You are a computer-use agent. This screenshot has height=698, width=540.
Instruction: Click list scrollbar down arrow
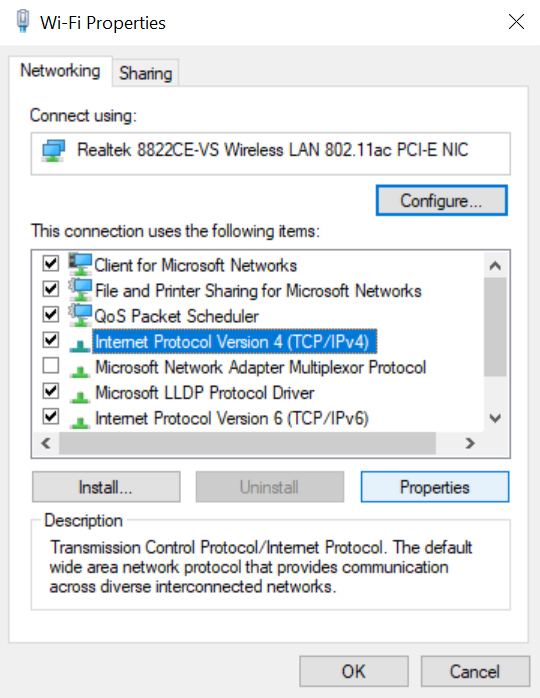click(x=495, y=418)
